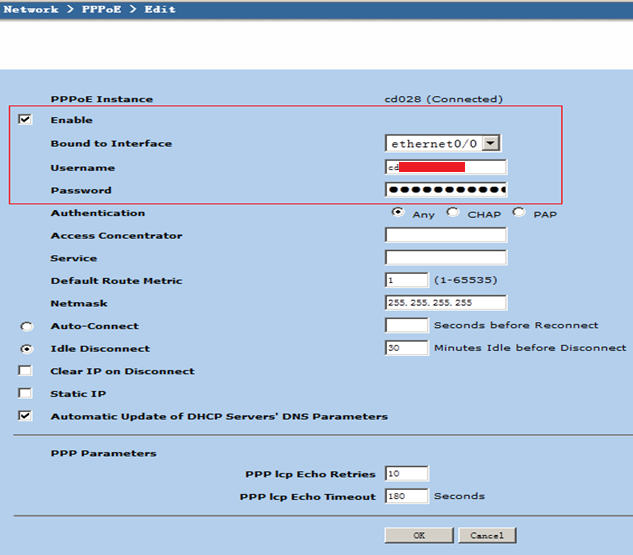This screenshot has height=555, width=633.
Task: Open the Bound to Interface dropdown
Action: tap(443, 144)
